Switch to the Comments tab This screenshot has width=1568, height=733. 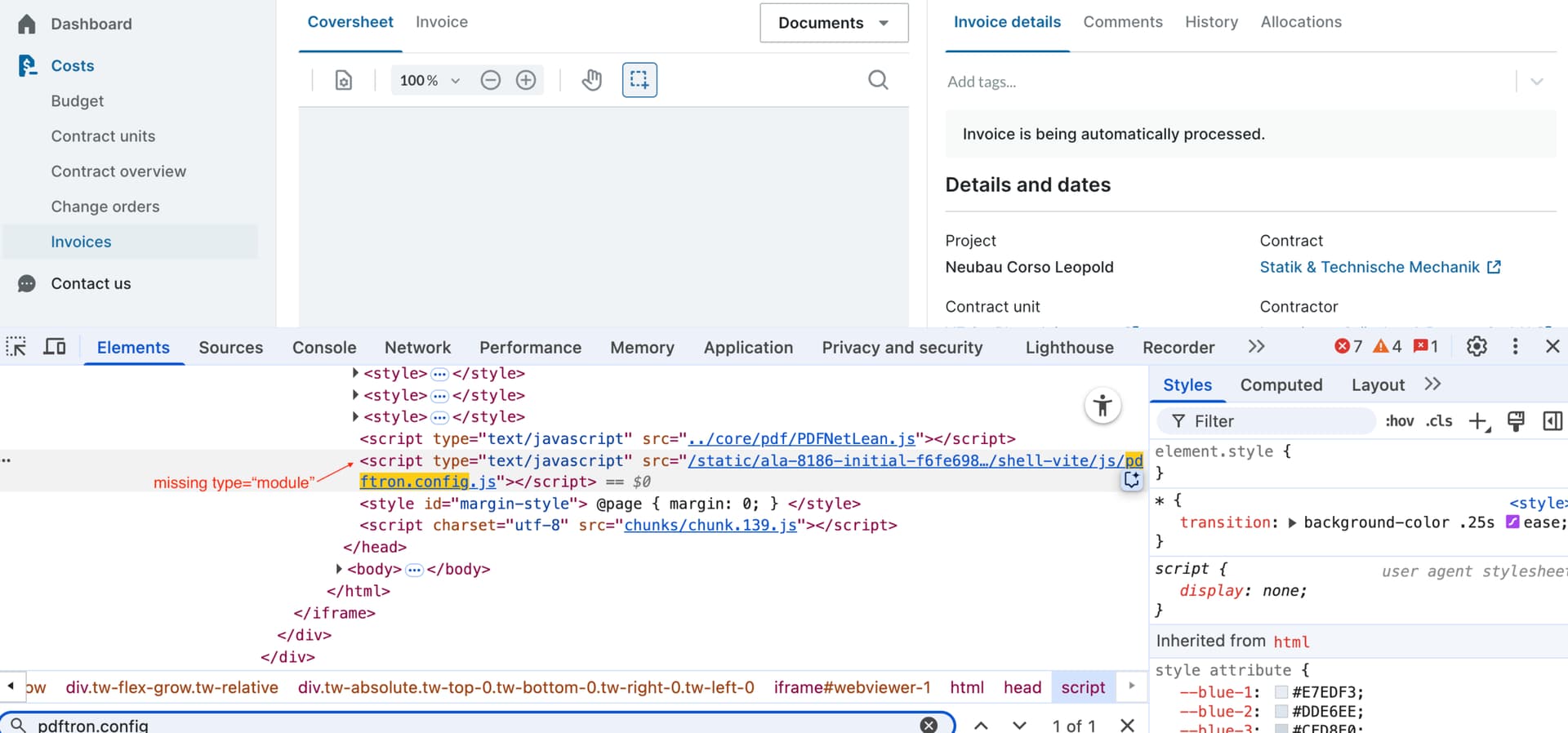1122,22
